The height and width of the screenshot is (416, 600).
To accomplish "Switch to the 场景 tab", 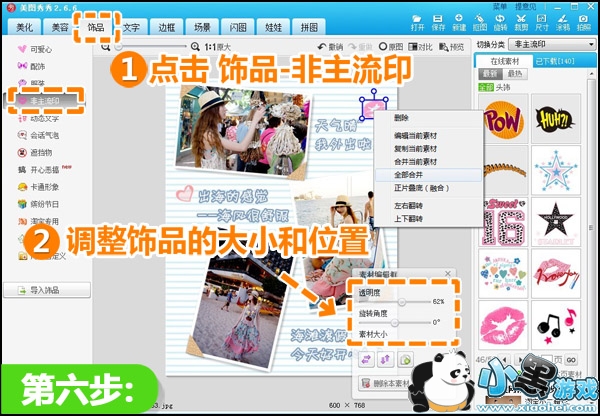I will [202, 27].
